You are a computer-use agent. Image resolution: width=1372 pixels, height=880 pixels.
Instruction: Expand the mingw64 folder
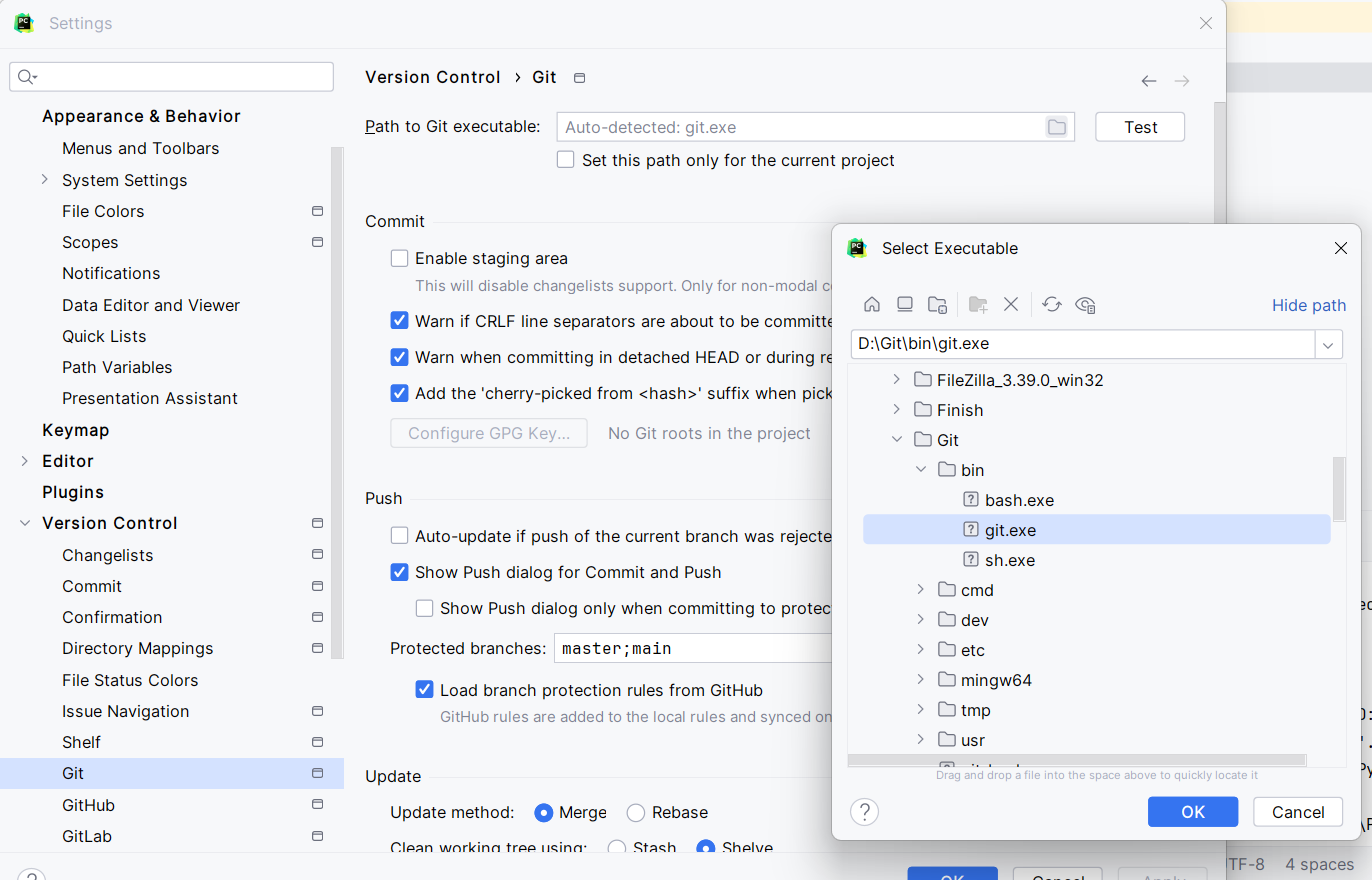pos(921,680)
